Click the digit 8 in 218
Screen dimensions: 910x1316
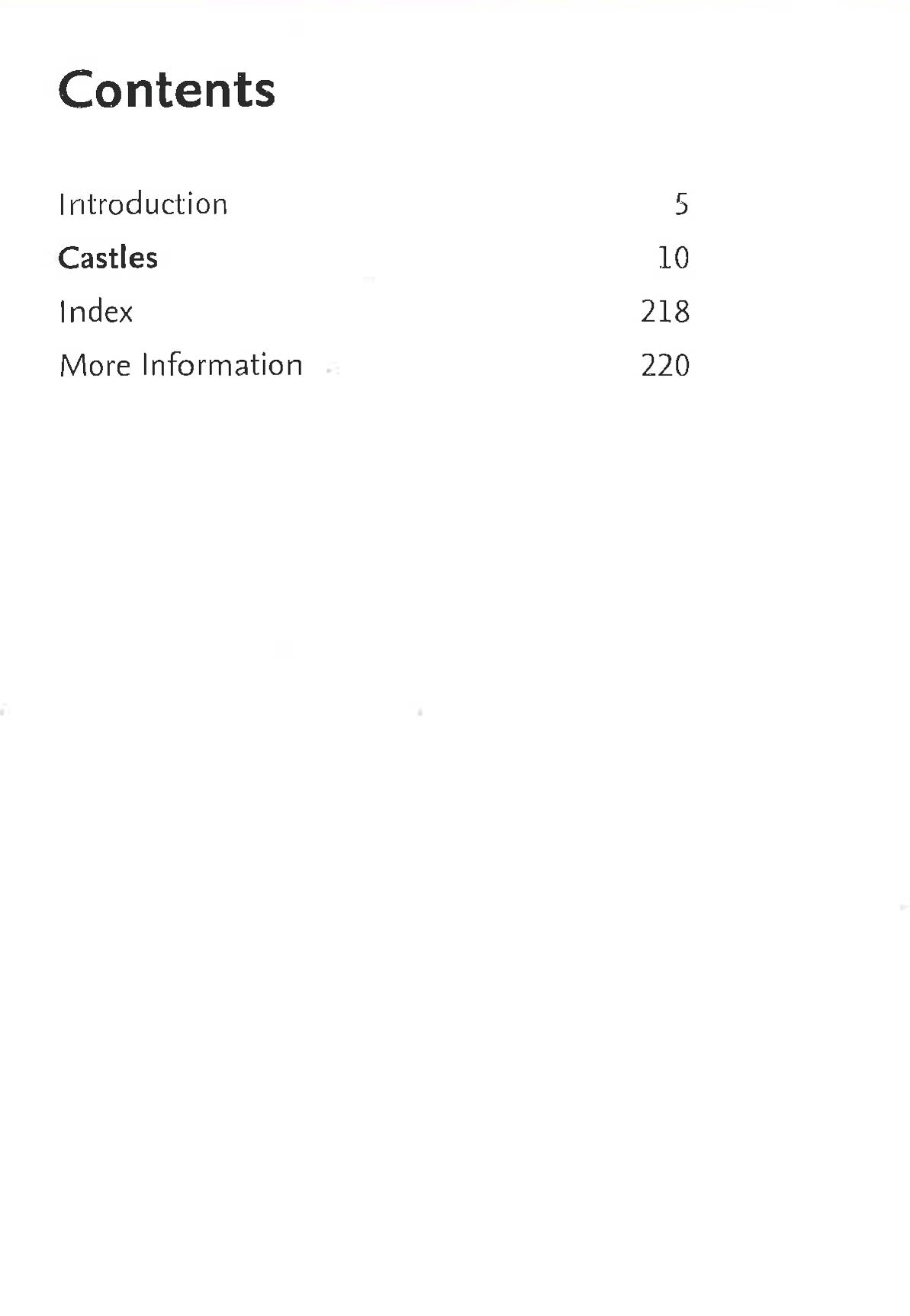point(681,312)
